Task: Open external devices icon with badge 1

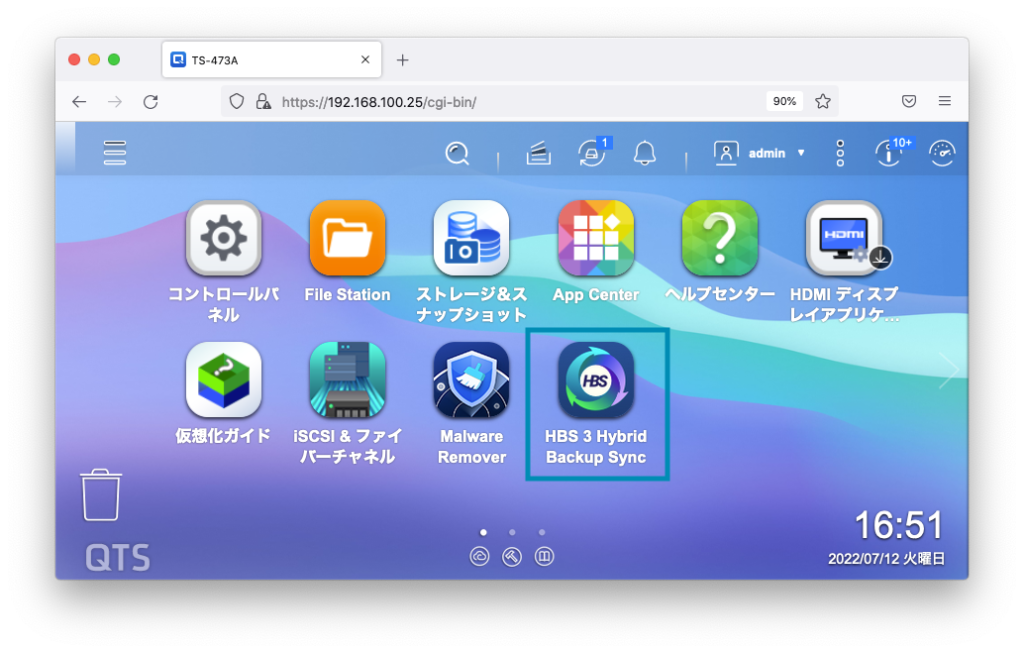Action: (592, 154)
